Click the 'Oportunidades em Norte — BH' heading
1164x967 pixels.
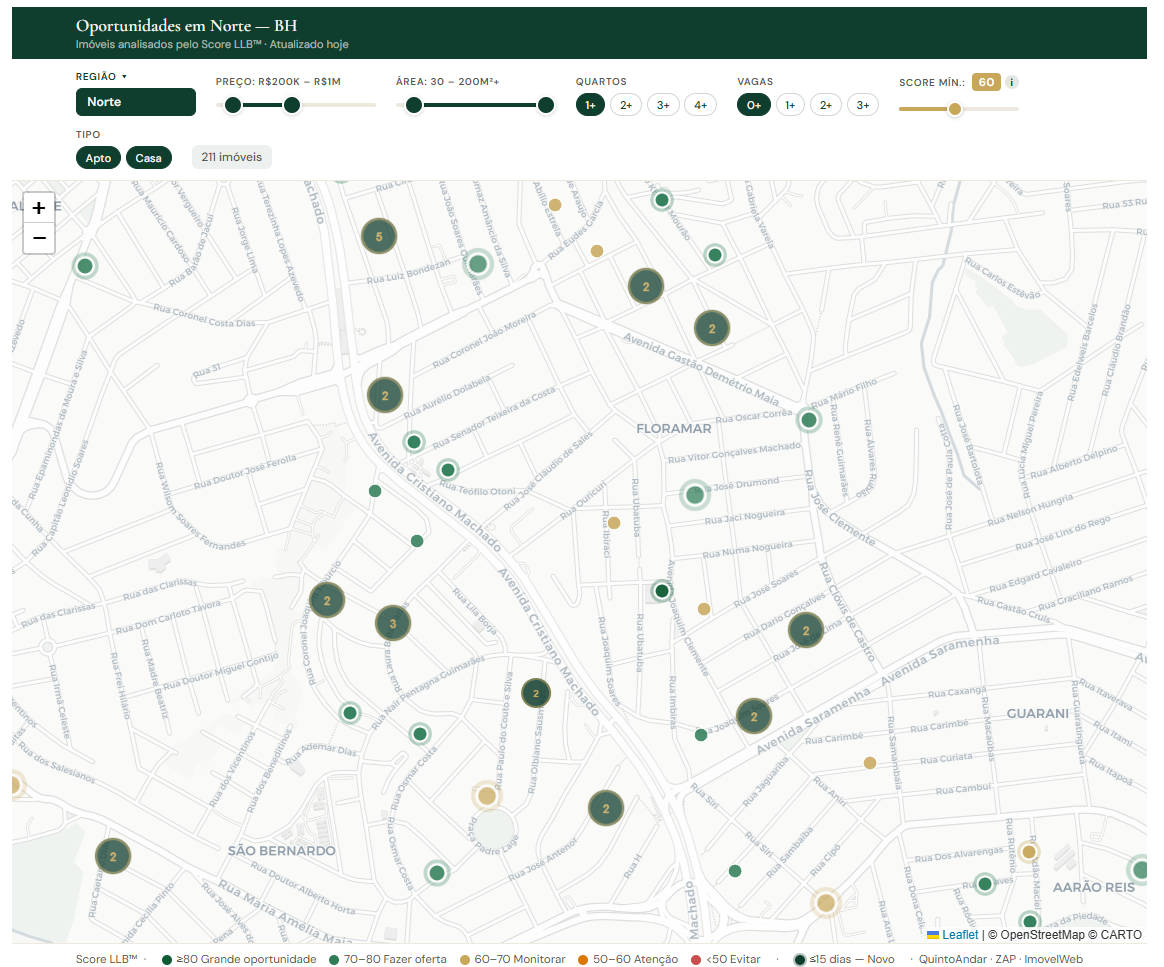(186, 26)
